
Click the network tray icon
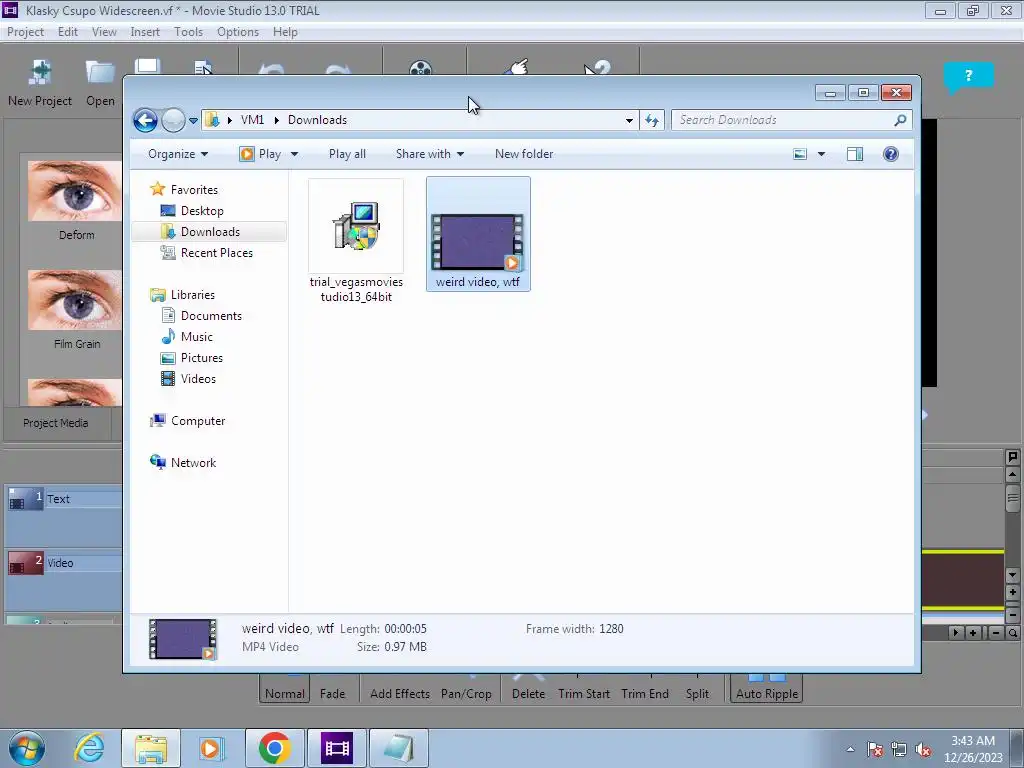tap(899, 750)
